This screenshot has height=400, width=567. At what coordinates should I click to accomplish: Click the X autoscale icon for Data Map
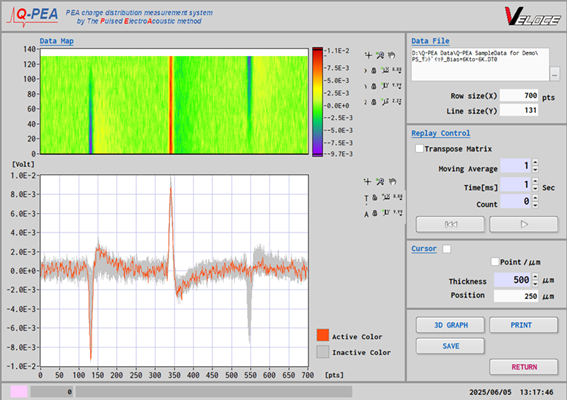pyautogui.click(x=385, y=71)
